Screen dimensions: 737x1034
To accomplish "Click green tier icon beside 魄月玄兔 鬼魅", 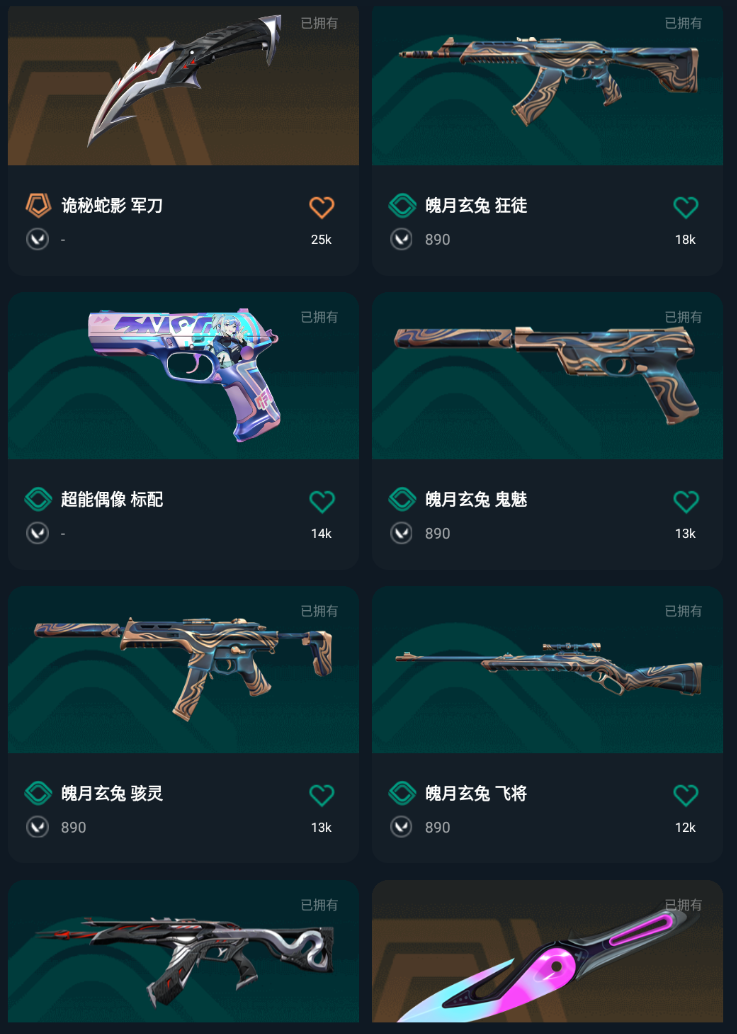I will click(402, 499).
